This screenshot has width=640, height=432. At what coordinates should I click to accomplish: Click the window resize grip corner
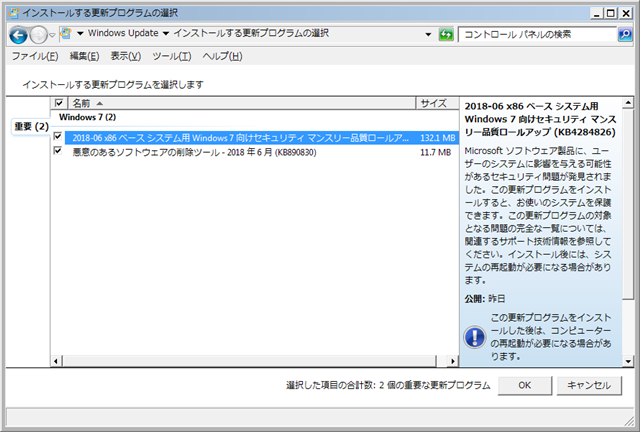[629, 421]
